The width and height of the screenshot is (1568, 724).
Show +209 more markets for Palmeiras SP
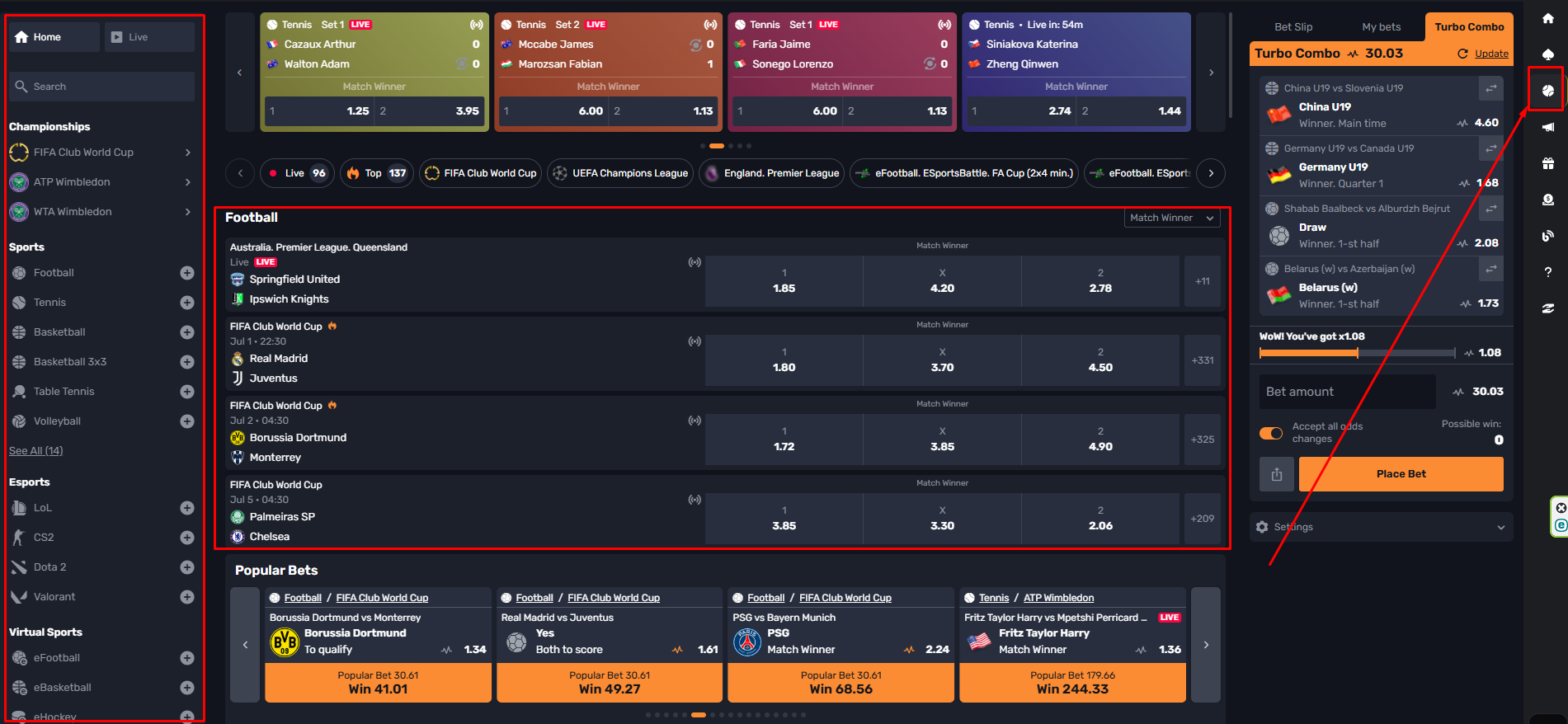1203,519
